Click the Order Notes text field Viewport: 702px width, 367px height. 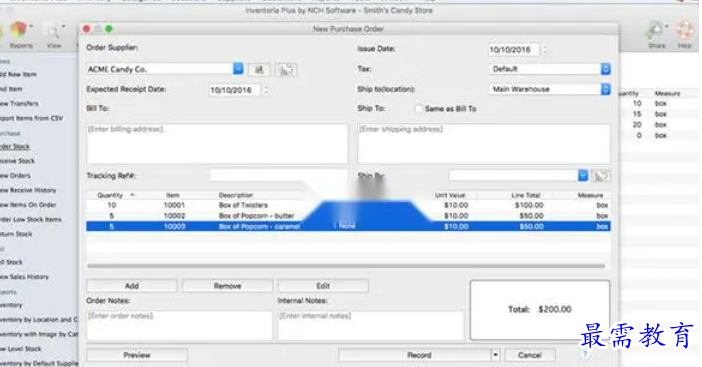(x=180, y=325)
